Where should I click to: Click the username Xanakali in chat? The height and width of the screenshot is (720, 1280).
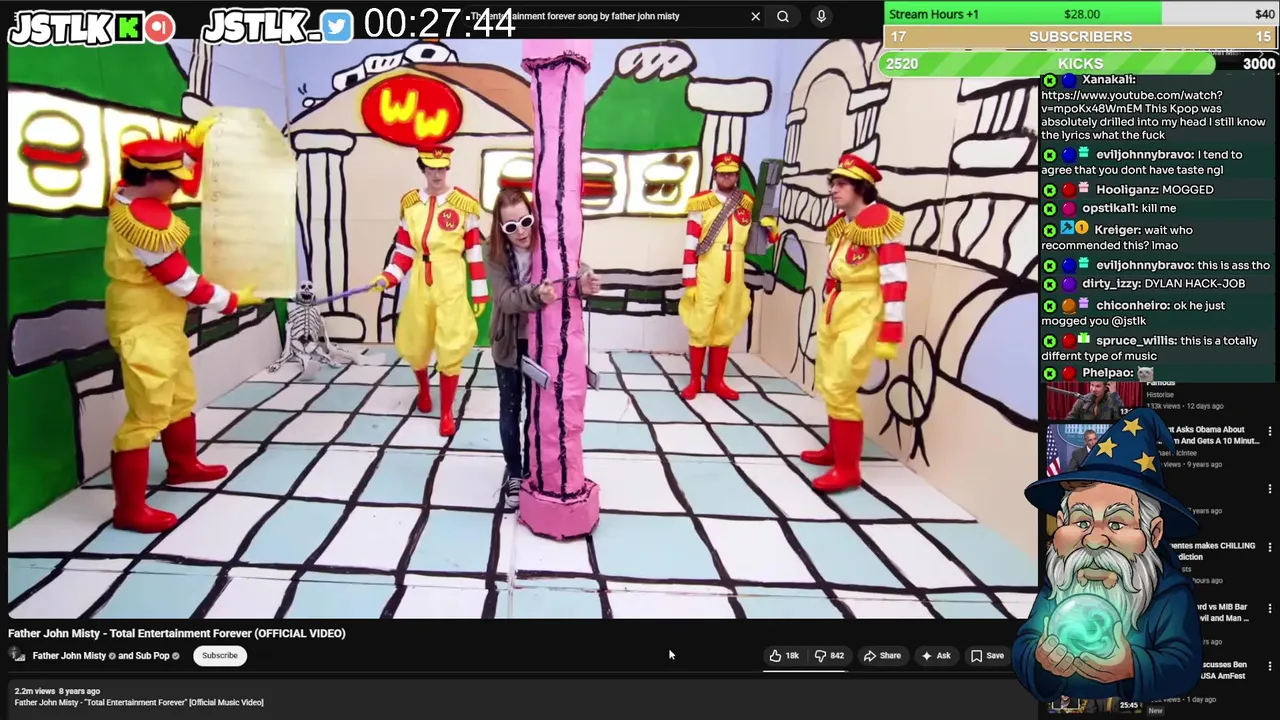point(1108,79)
